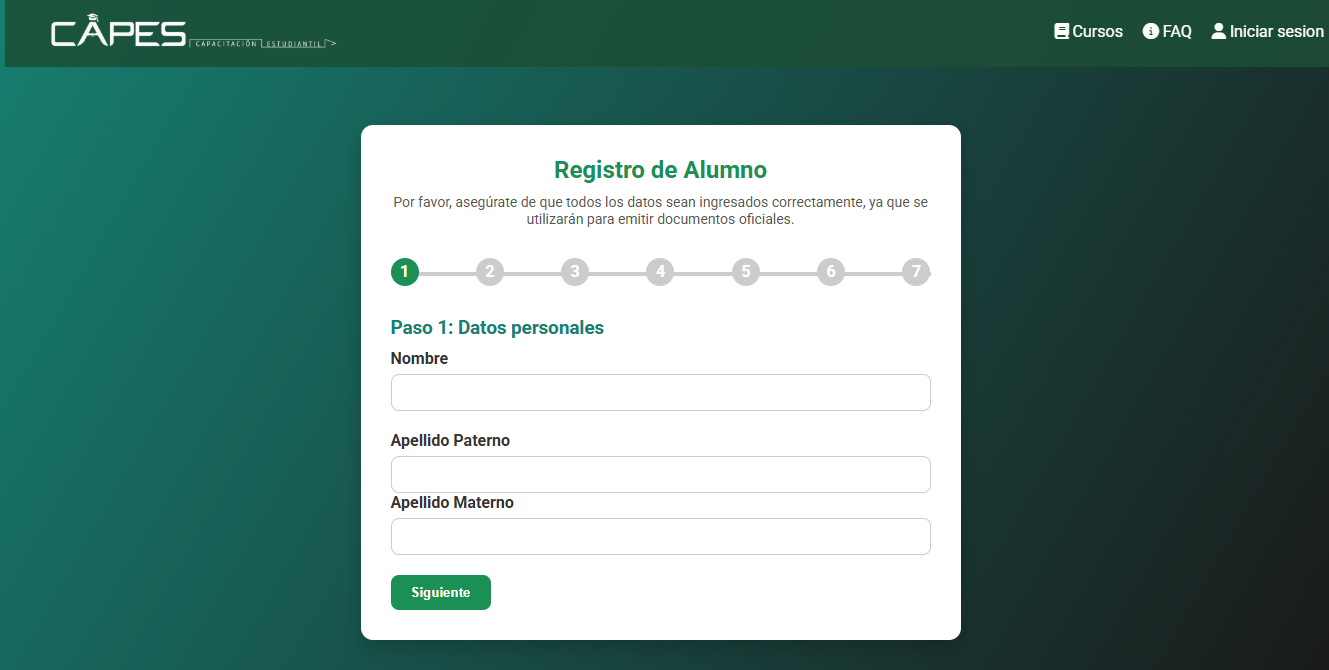Select the green step 1 indicator

[405, 271]
